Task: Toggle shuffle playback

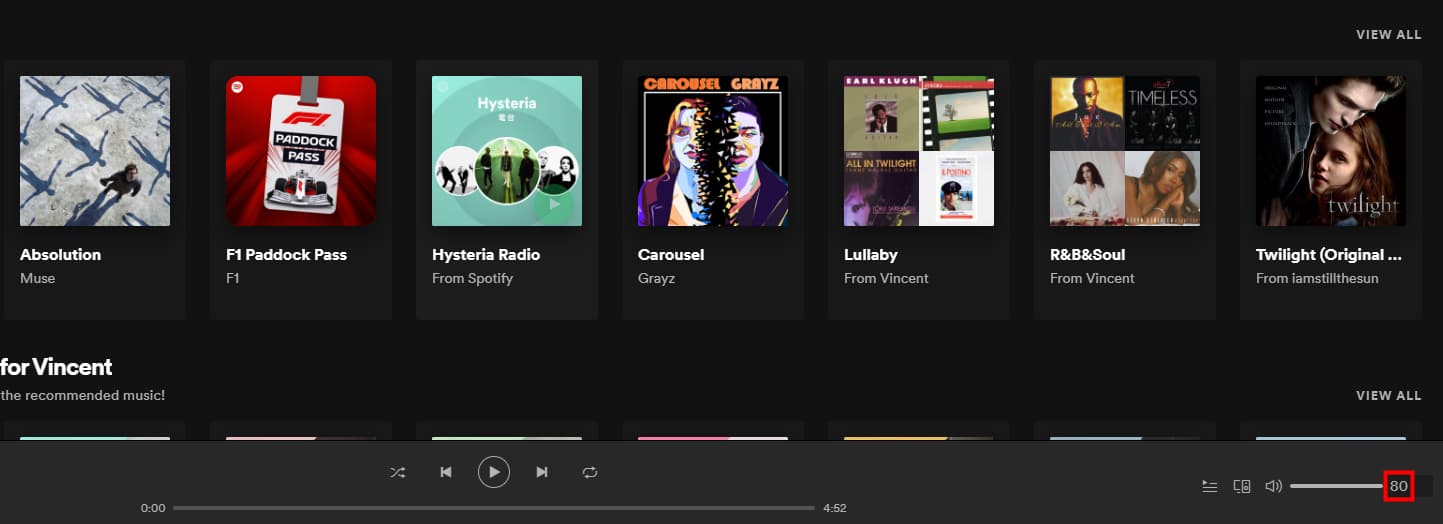Action: click(x=398, y=472)
